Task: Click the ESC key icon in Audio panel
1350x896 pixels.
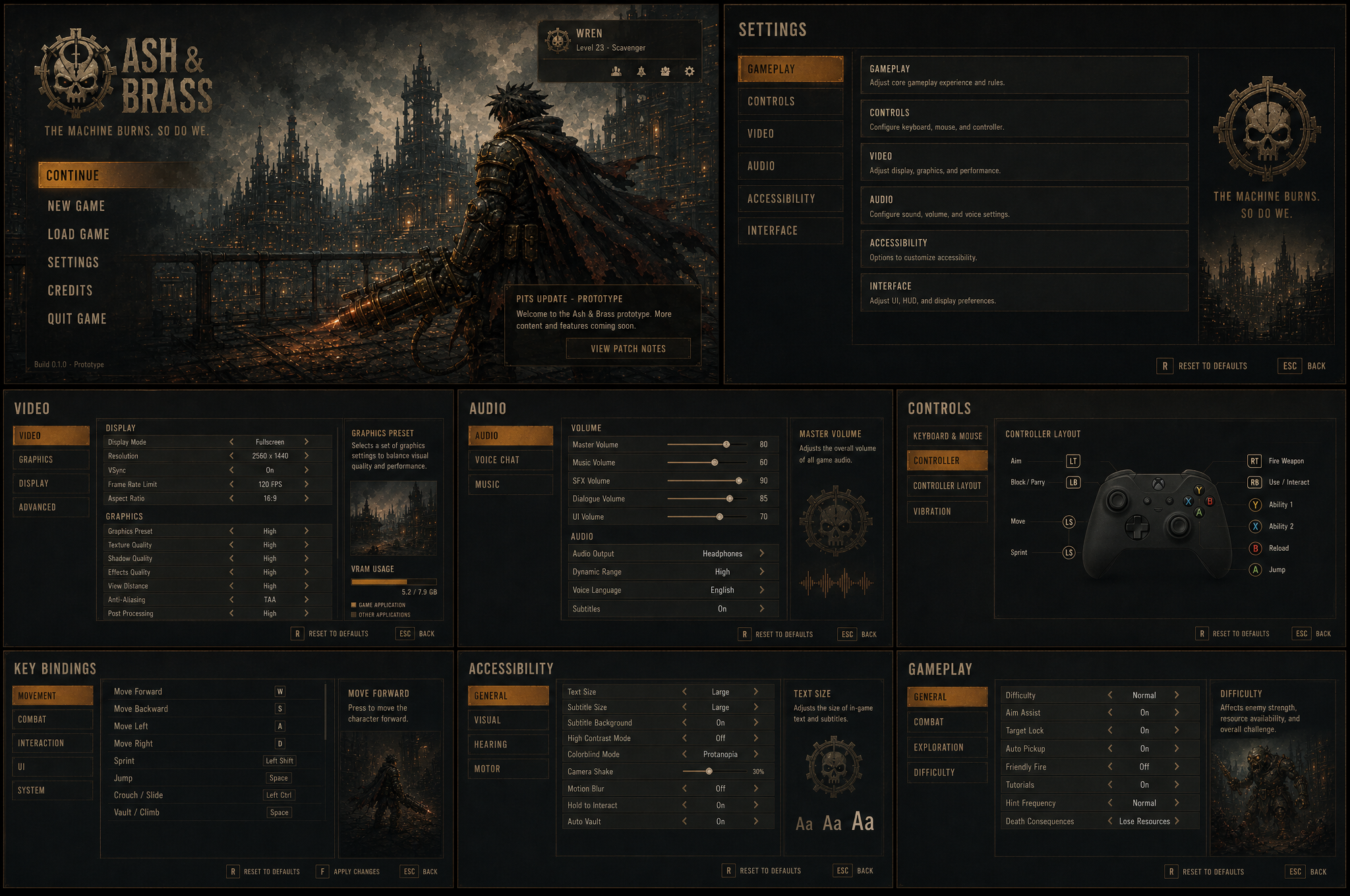Action: pyautogui.click(x=847, y=634)
